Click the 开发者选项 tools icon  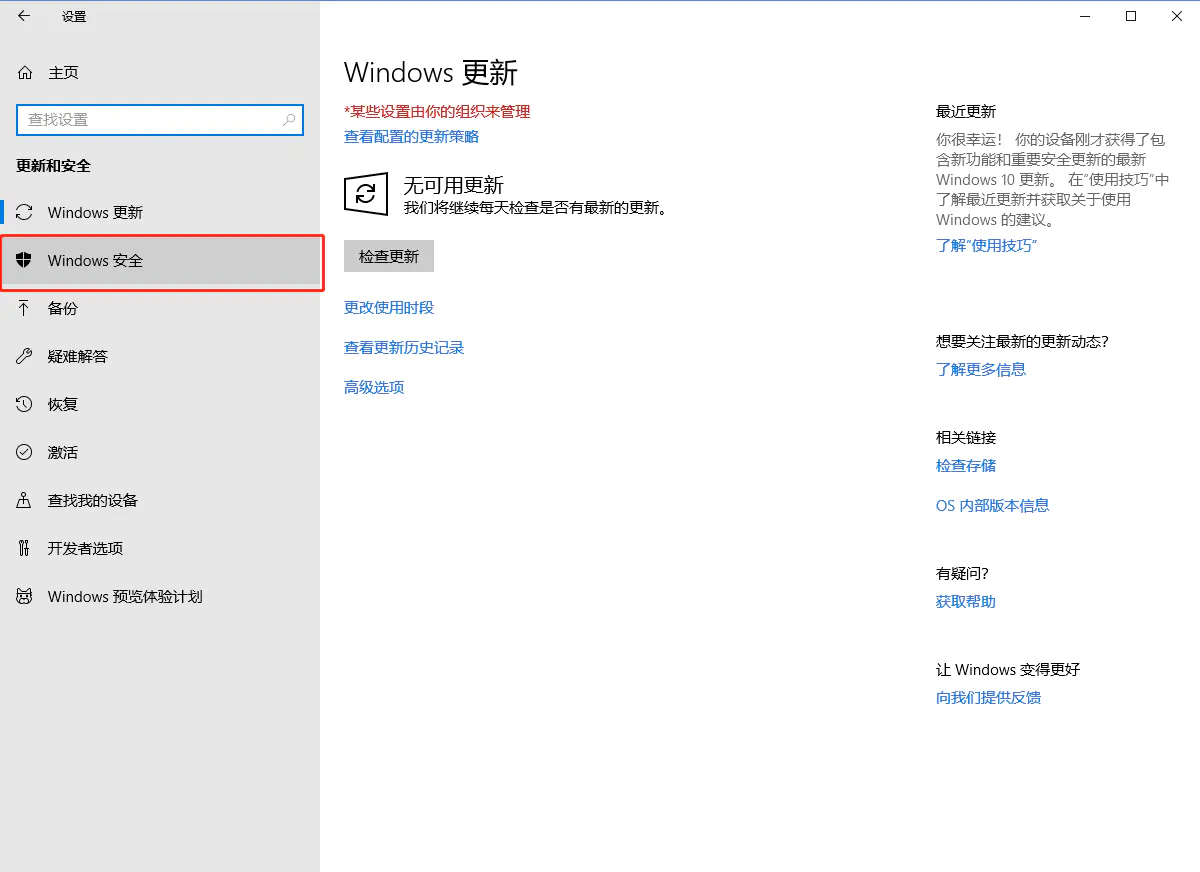(x=25, y=548)
